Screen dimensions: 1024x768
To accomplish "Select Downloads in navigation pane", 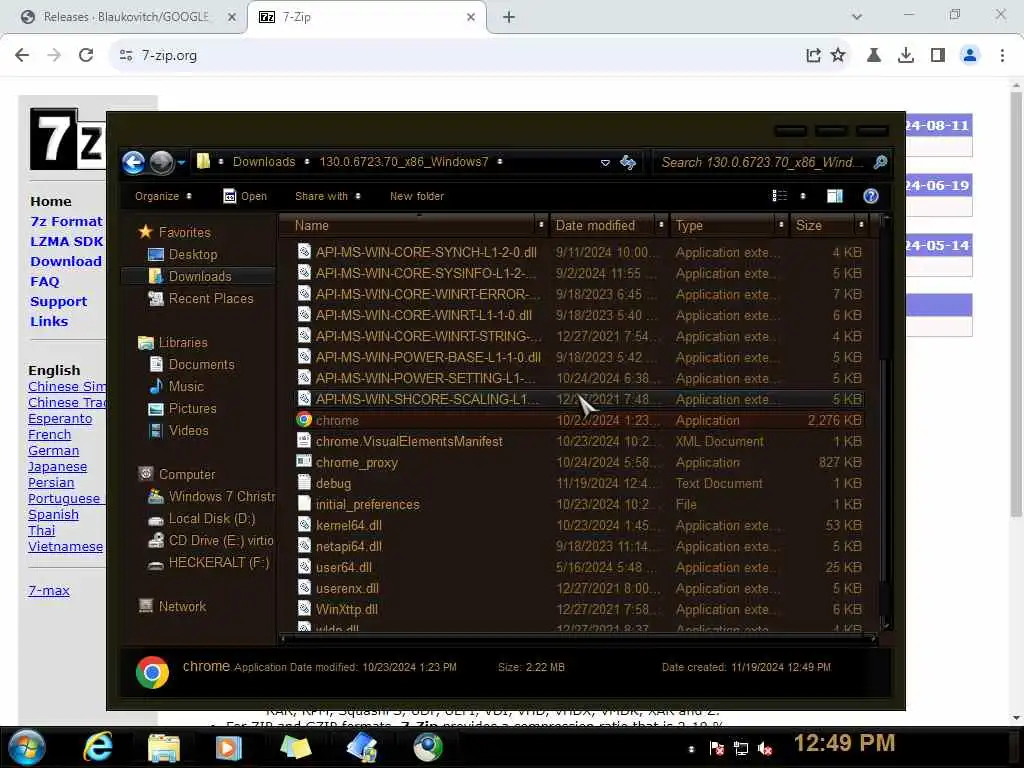I will click(x=200, y=276).
